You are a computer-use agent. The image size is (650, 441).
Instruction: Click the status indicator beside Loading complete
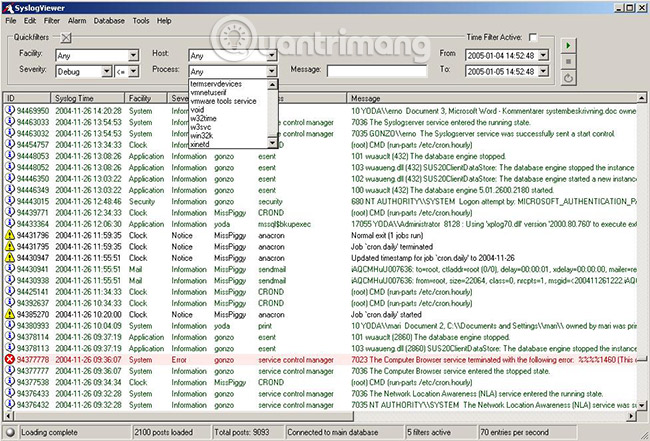[11, 432]
